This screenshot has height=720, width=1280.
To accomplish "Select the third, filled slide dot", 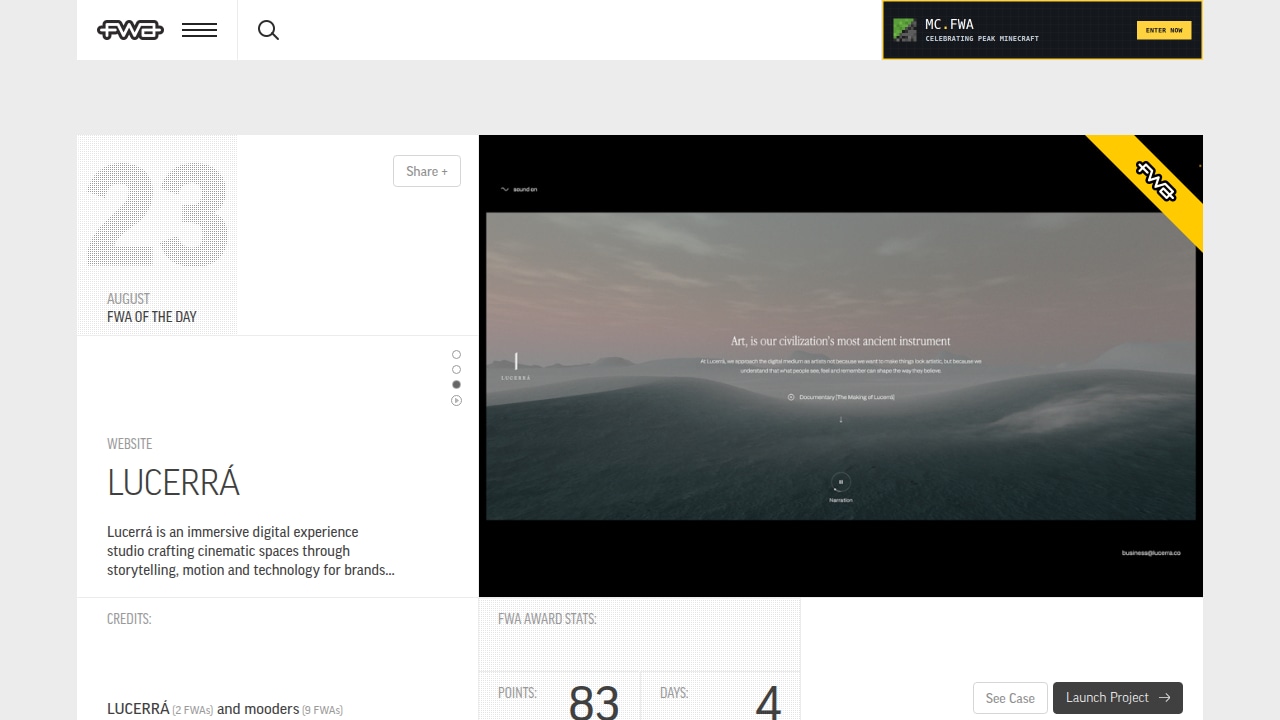I will [456, 385].
